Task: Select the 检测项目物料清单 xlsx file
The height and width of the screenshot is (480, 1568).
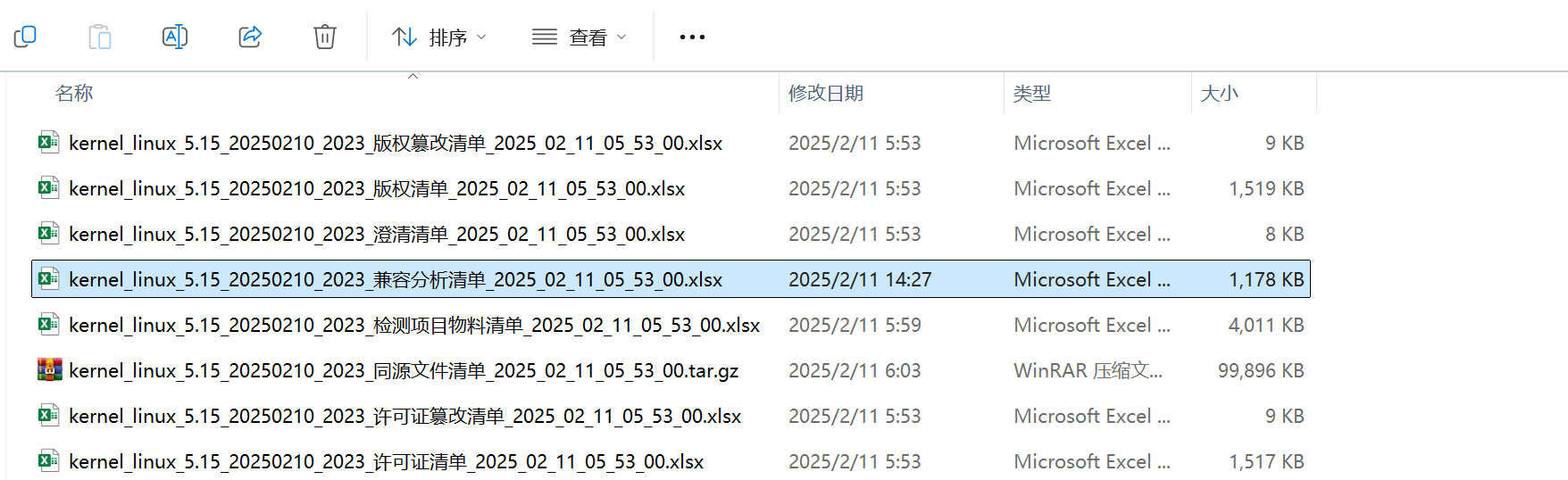Action: pyautogui.click(x=671, y=325)
